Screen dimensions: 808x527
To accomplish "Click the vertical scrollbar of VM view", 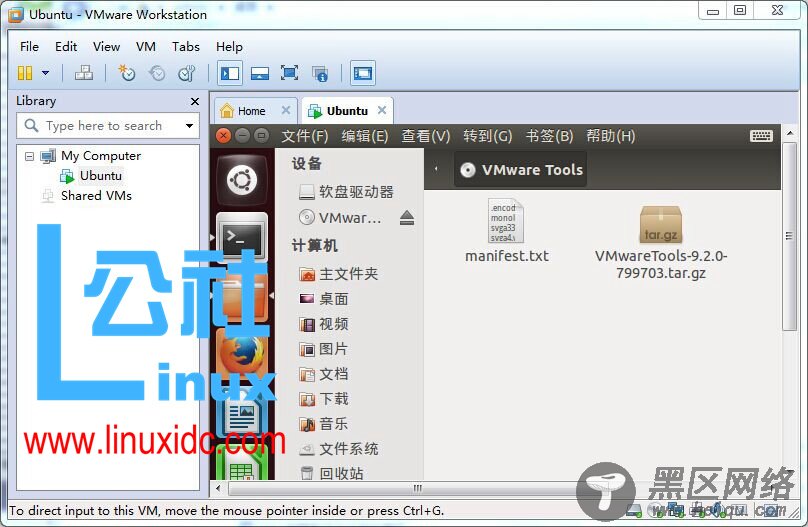I will (789, 237).
